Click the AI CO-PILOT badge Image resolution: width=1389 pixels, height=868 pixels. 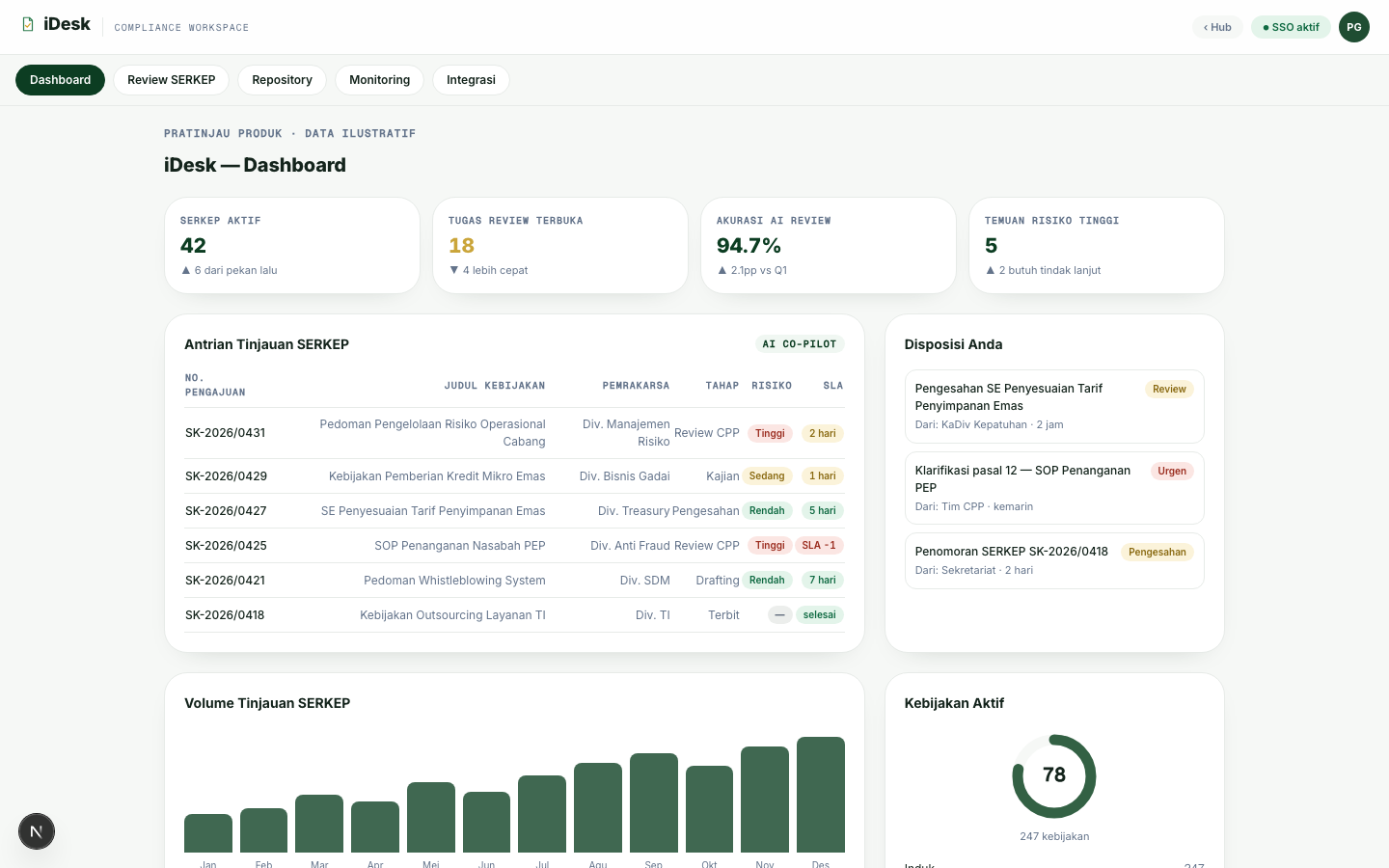click(800, 344)
